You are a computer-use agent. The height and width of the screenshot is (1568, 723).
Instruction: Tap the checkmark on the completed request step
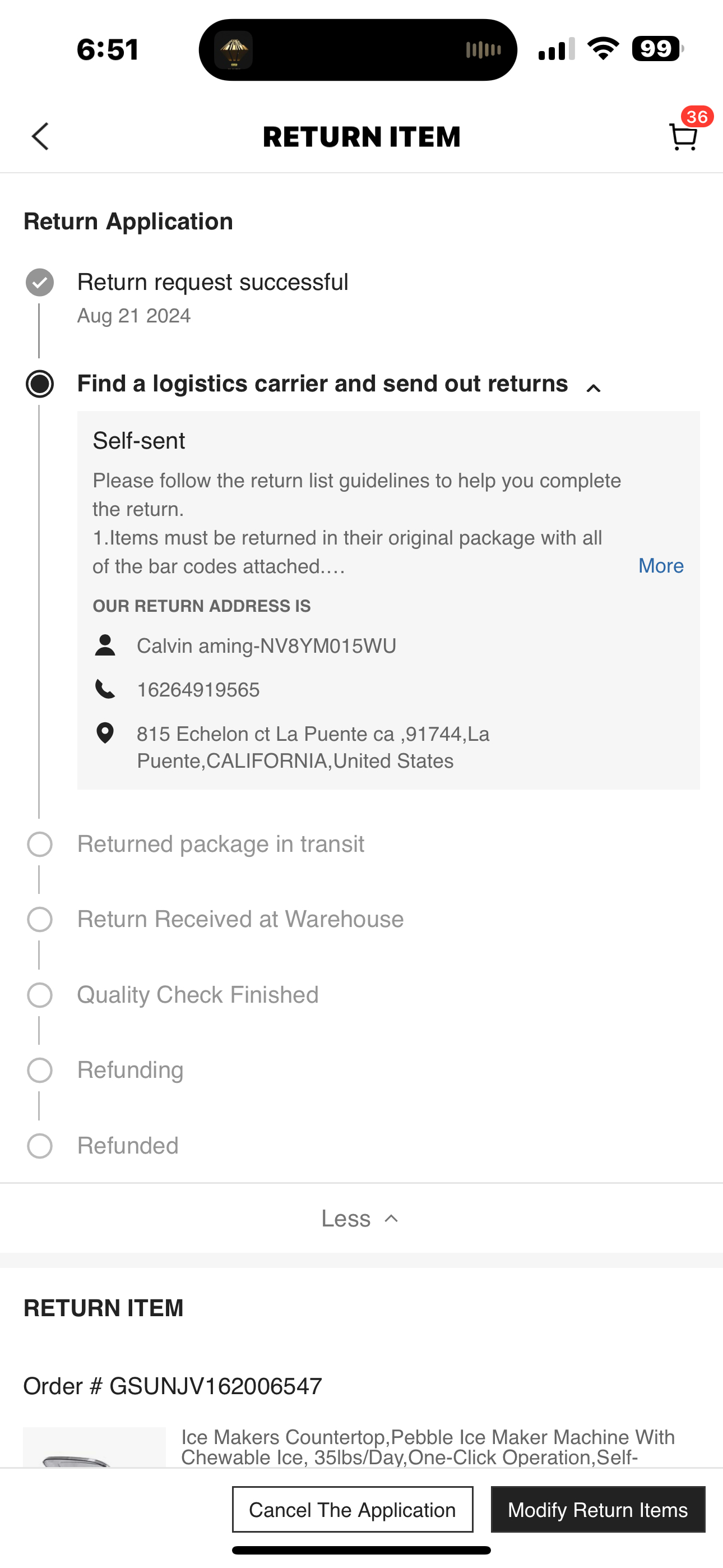click(40, 282)
